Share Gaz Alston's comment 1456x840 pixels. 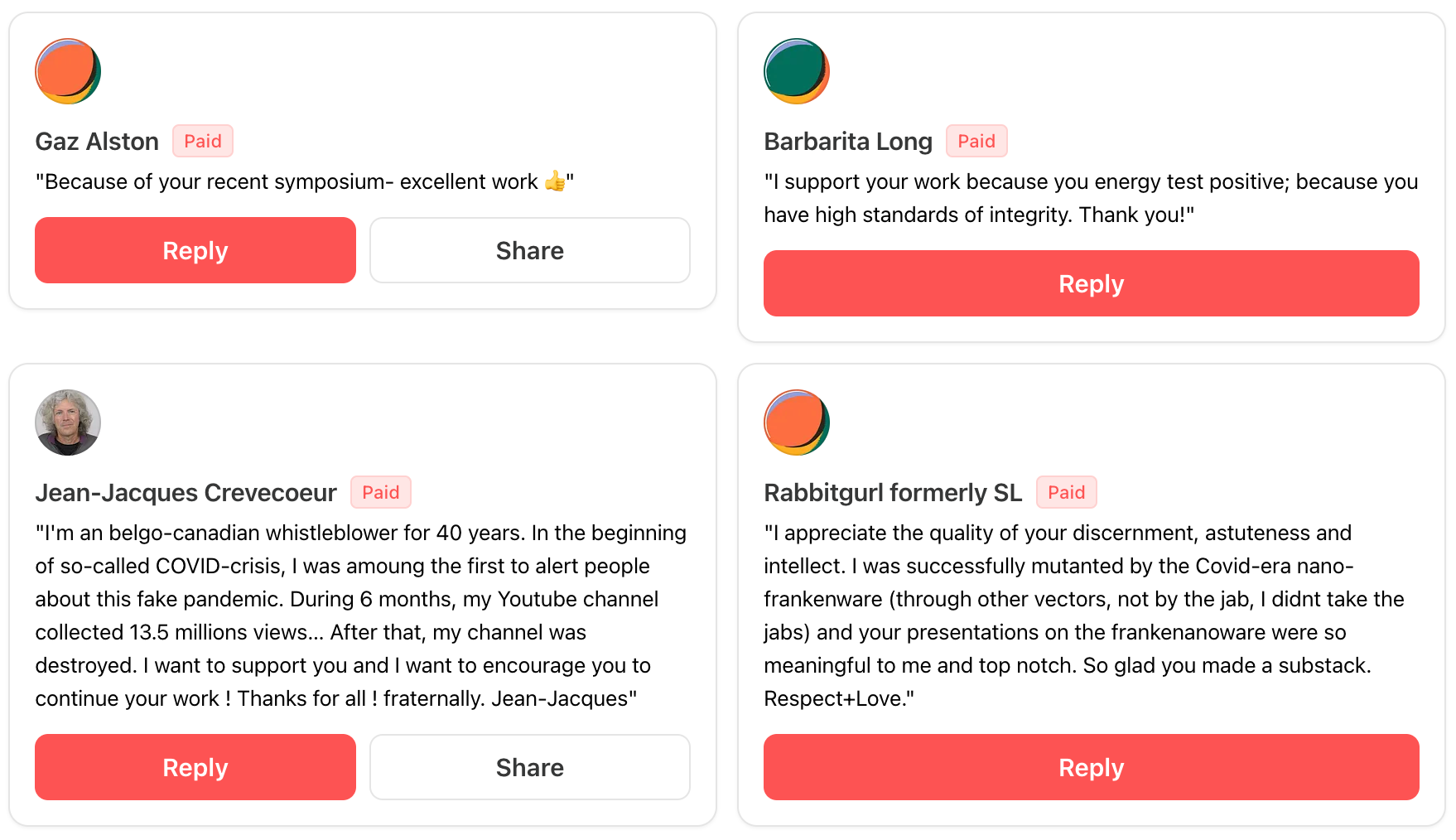(530, 250)
